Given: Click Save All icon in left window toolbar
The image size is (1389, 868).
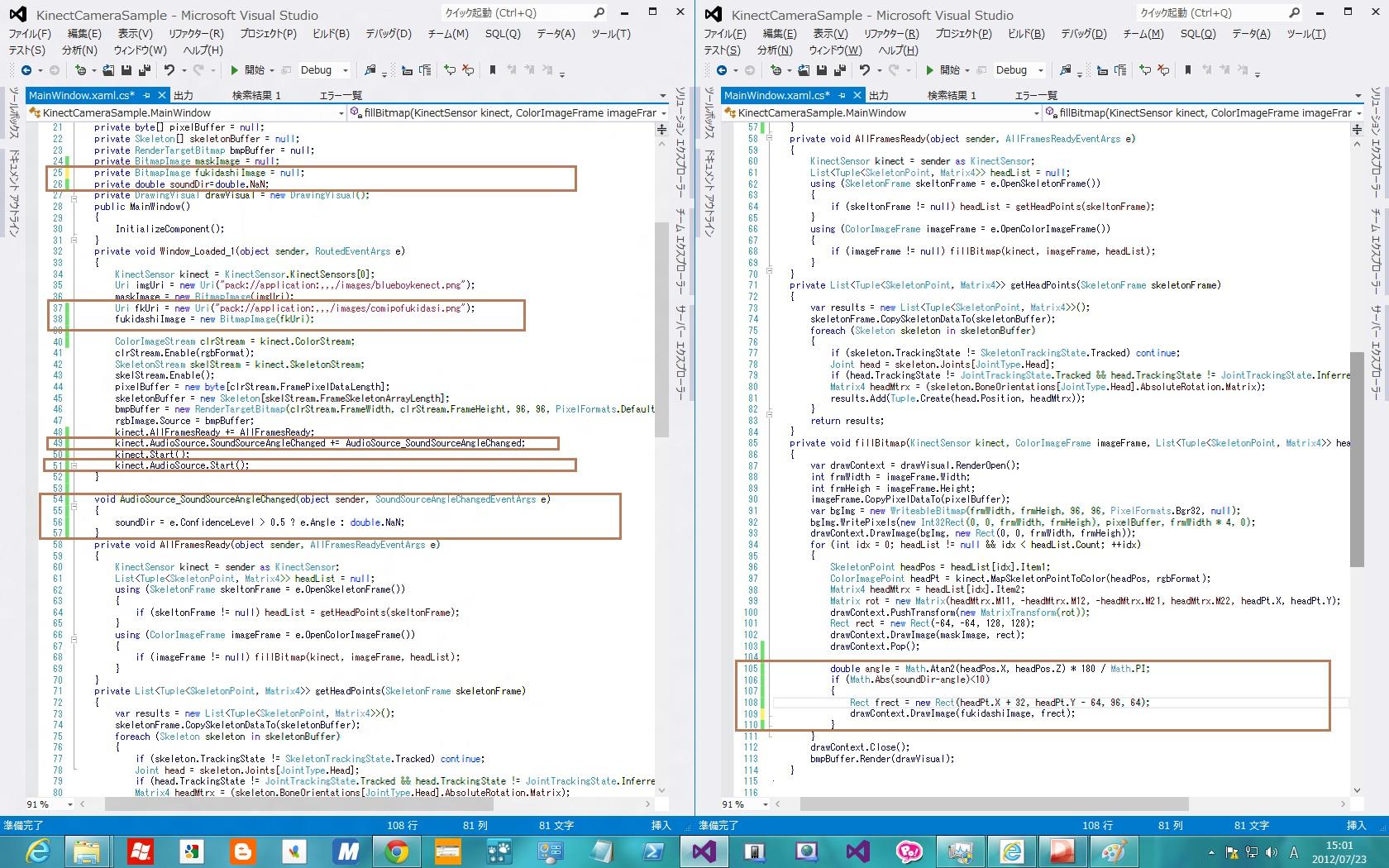Looking at the screenshot, I should coord(145,70).
